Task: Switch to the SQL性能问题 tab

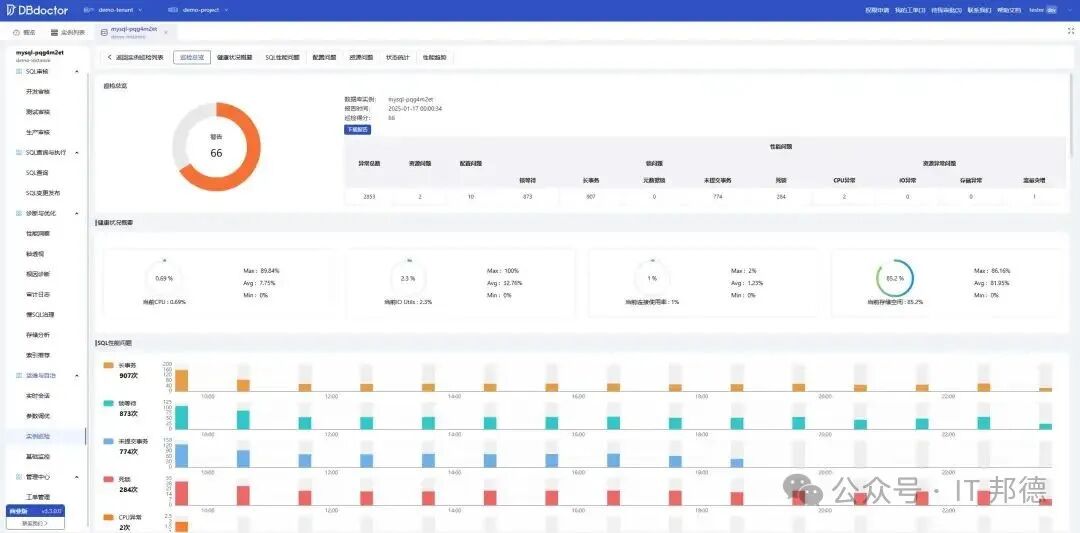Action: coord(282,58)
